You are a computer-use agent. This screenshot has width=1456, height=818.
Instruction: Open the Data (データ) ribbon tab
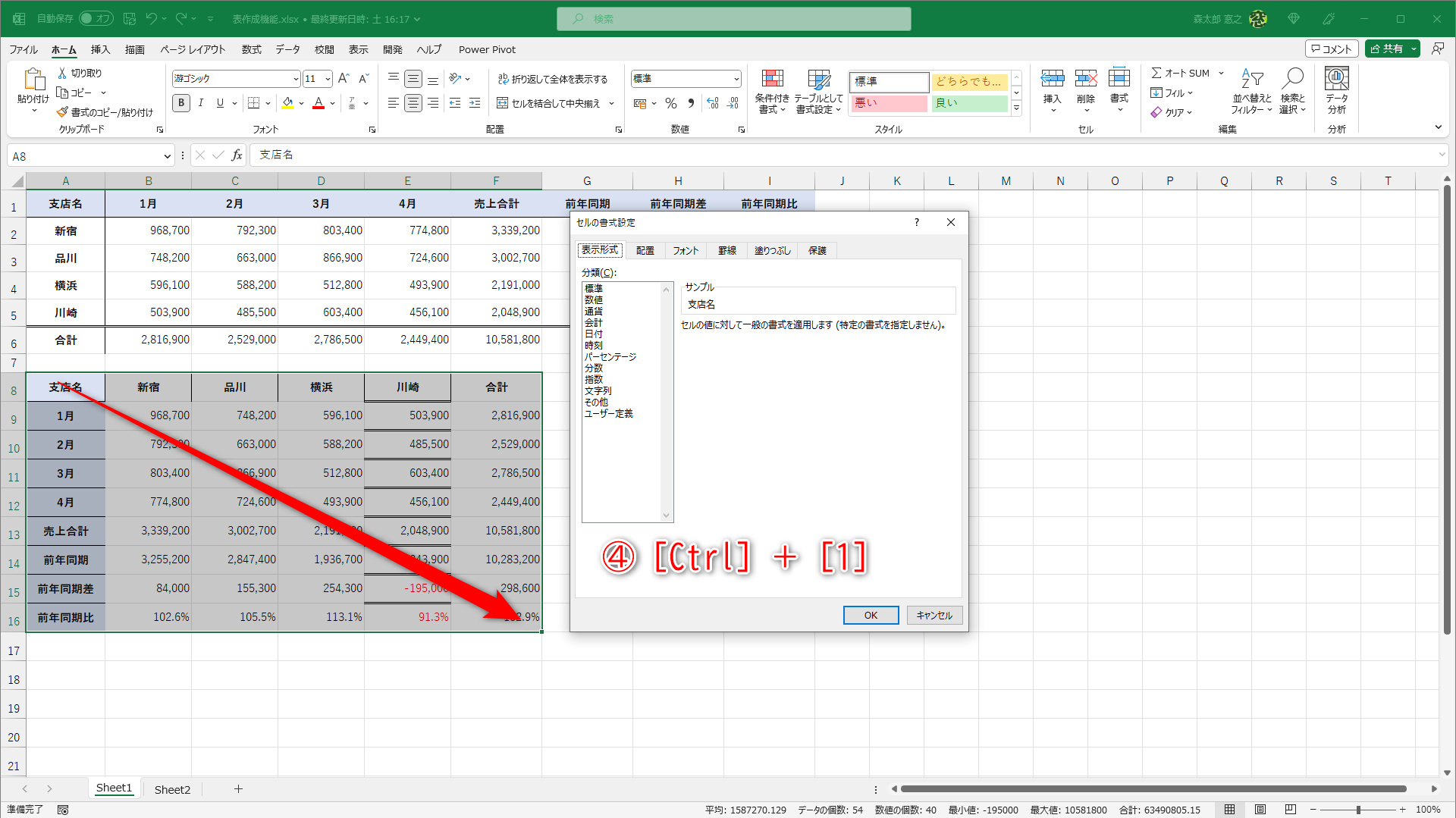point(287,49)
